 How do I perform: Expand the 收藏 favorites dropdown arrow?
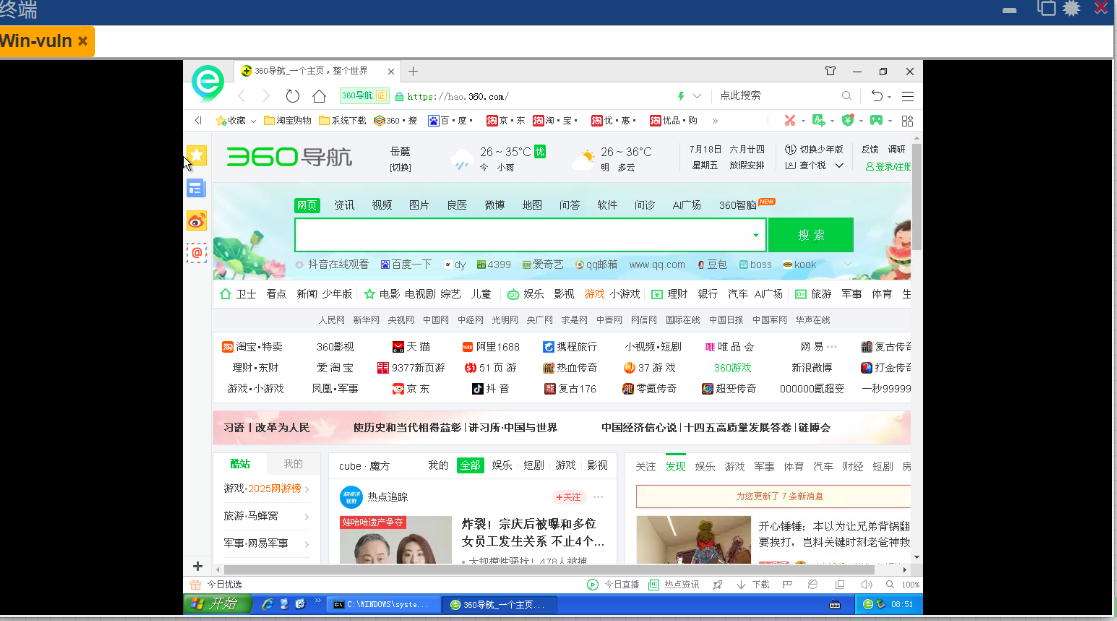pos(253,121)
